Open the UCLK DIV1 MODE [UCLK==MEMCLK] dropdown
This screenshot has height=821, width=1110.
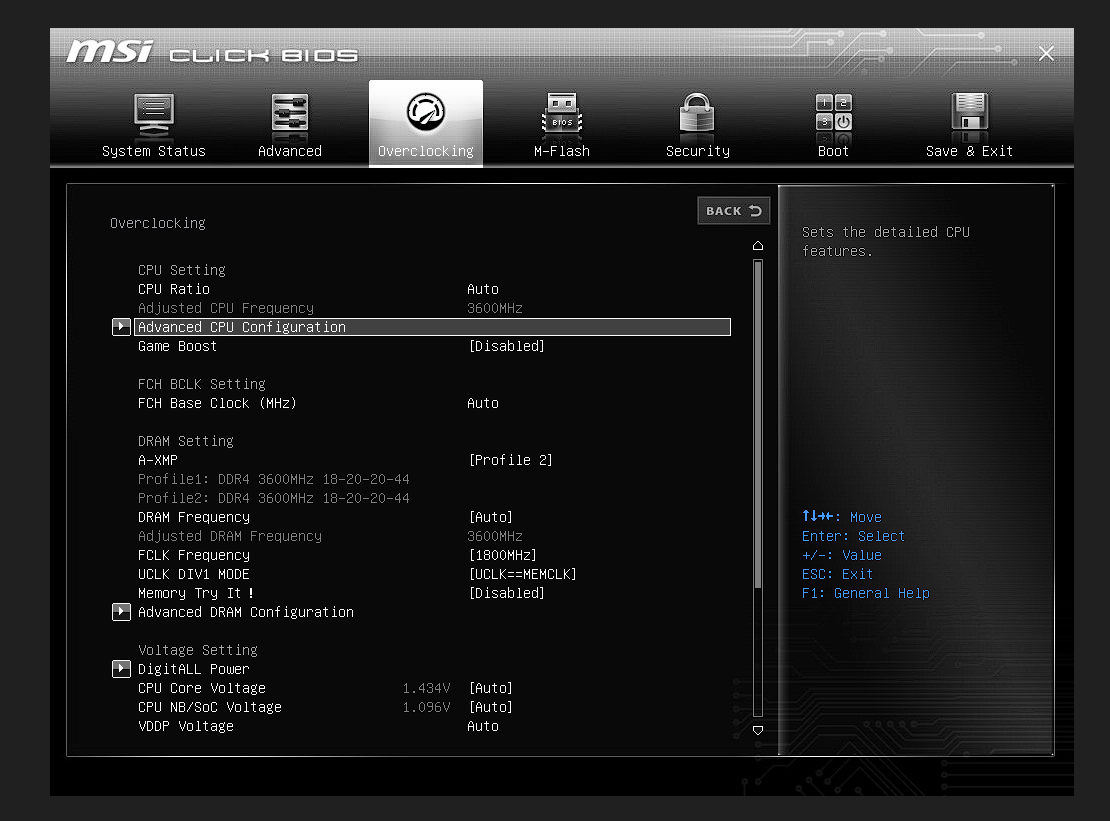(x=522, y=574)
